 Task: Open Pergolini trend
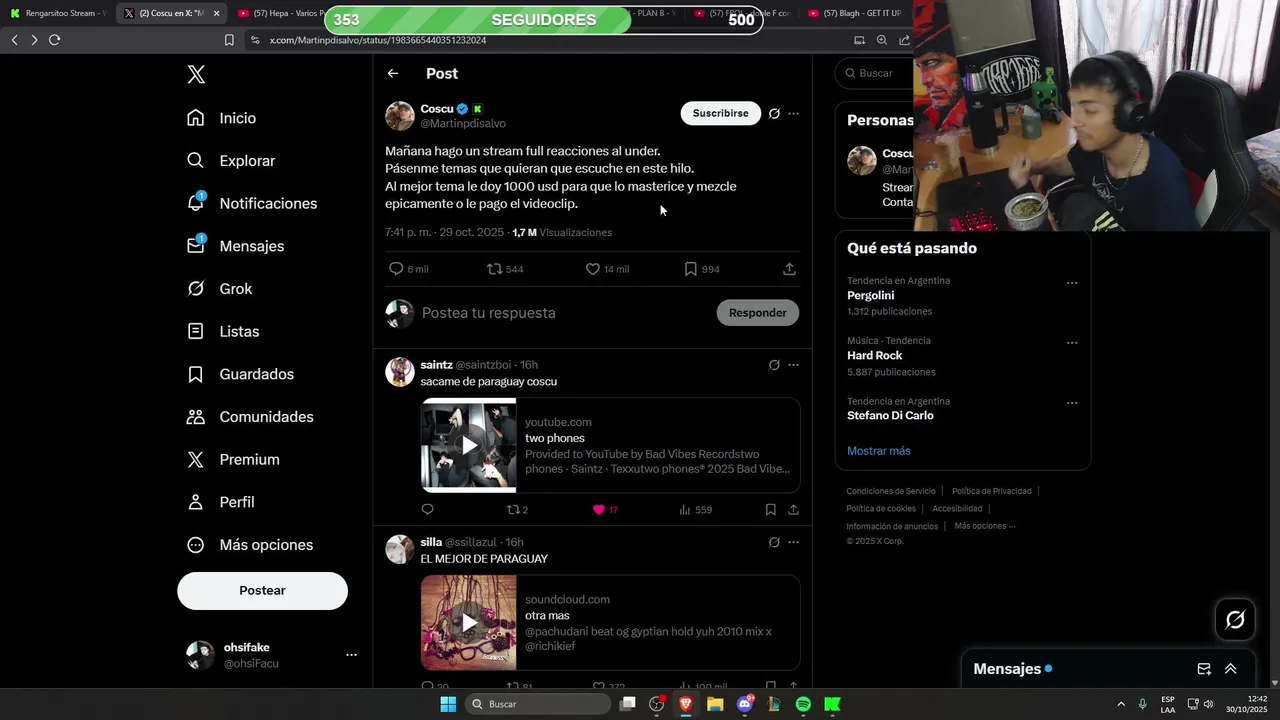(871, 296)
